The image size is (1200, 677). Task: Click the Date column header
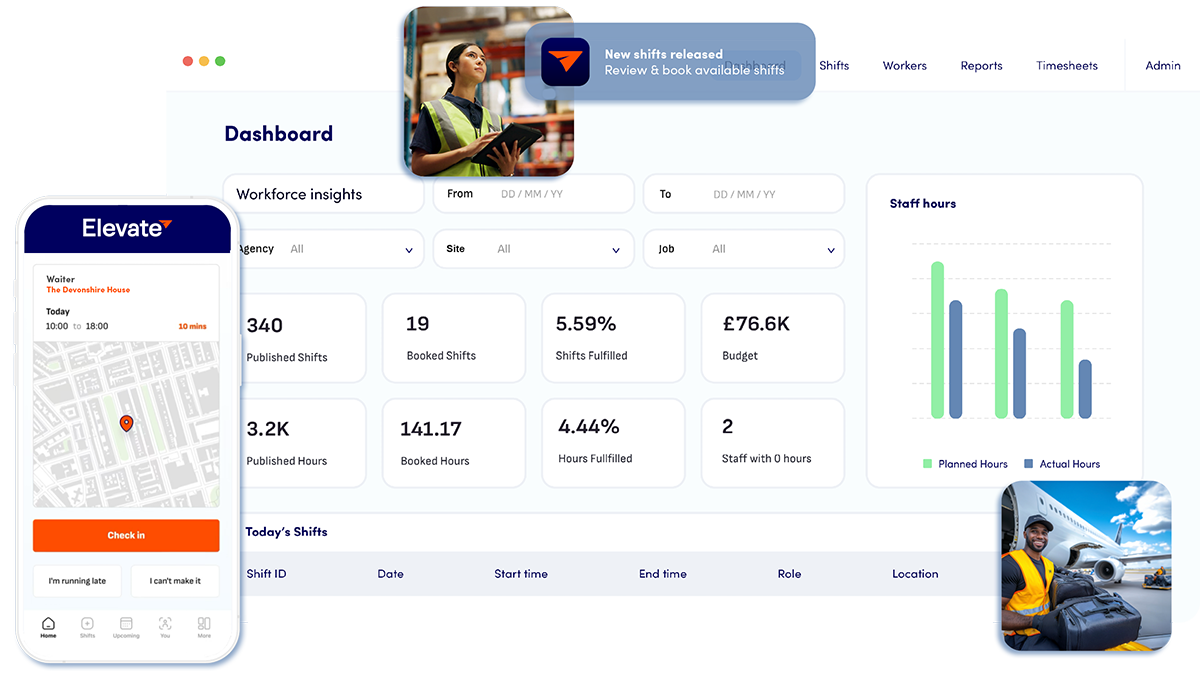(x=390, y=574)
